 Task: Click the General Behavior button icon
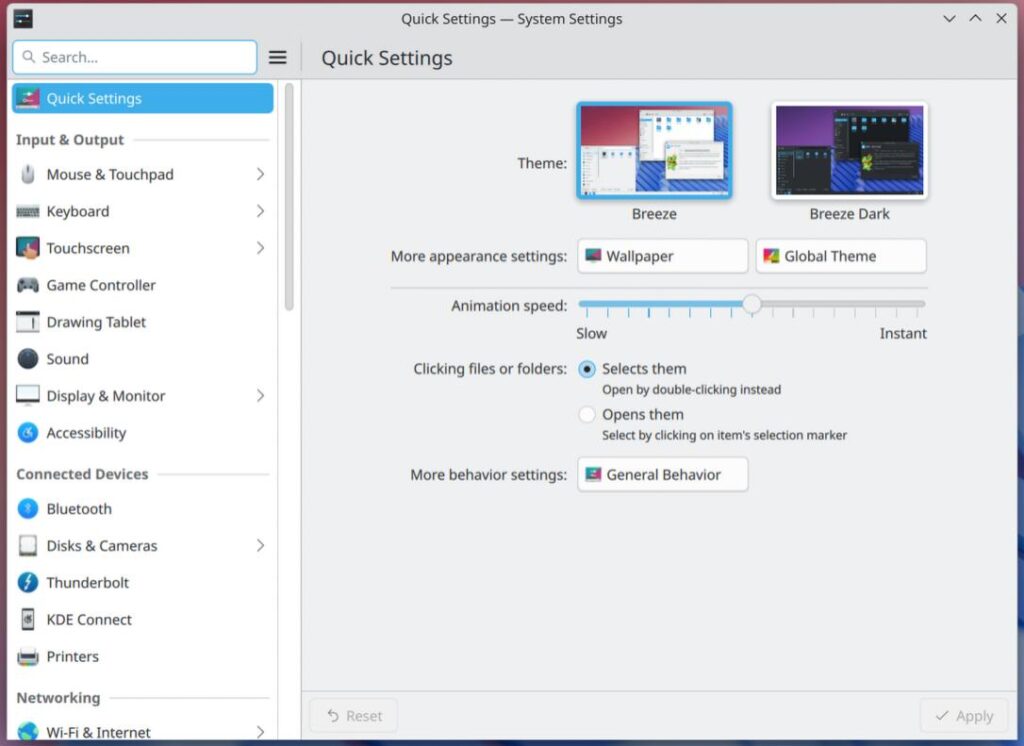point(593,474)
